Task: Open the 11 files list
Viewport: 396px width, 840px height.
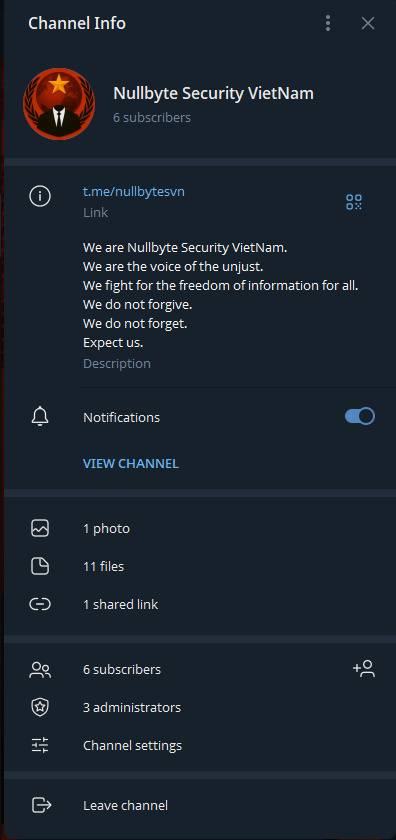Action: click(200, 566)
